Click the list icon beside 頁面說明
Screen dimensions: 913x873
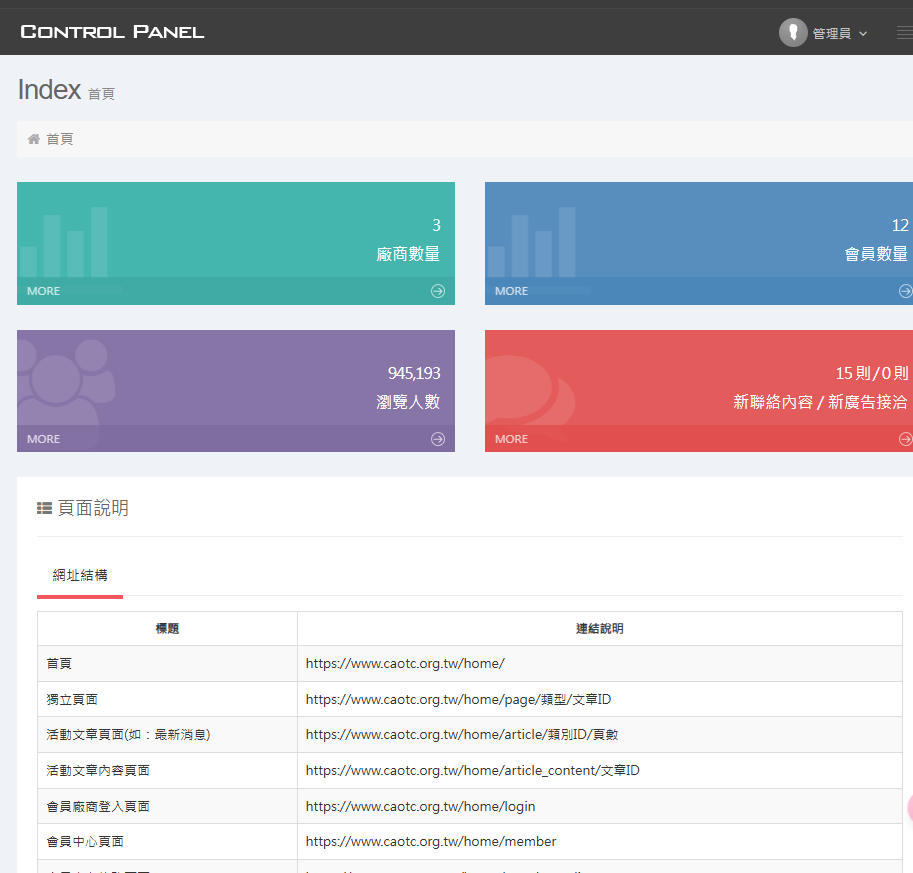pyautogui.click(x=44, y=508)
